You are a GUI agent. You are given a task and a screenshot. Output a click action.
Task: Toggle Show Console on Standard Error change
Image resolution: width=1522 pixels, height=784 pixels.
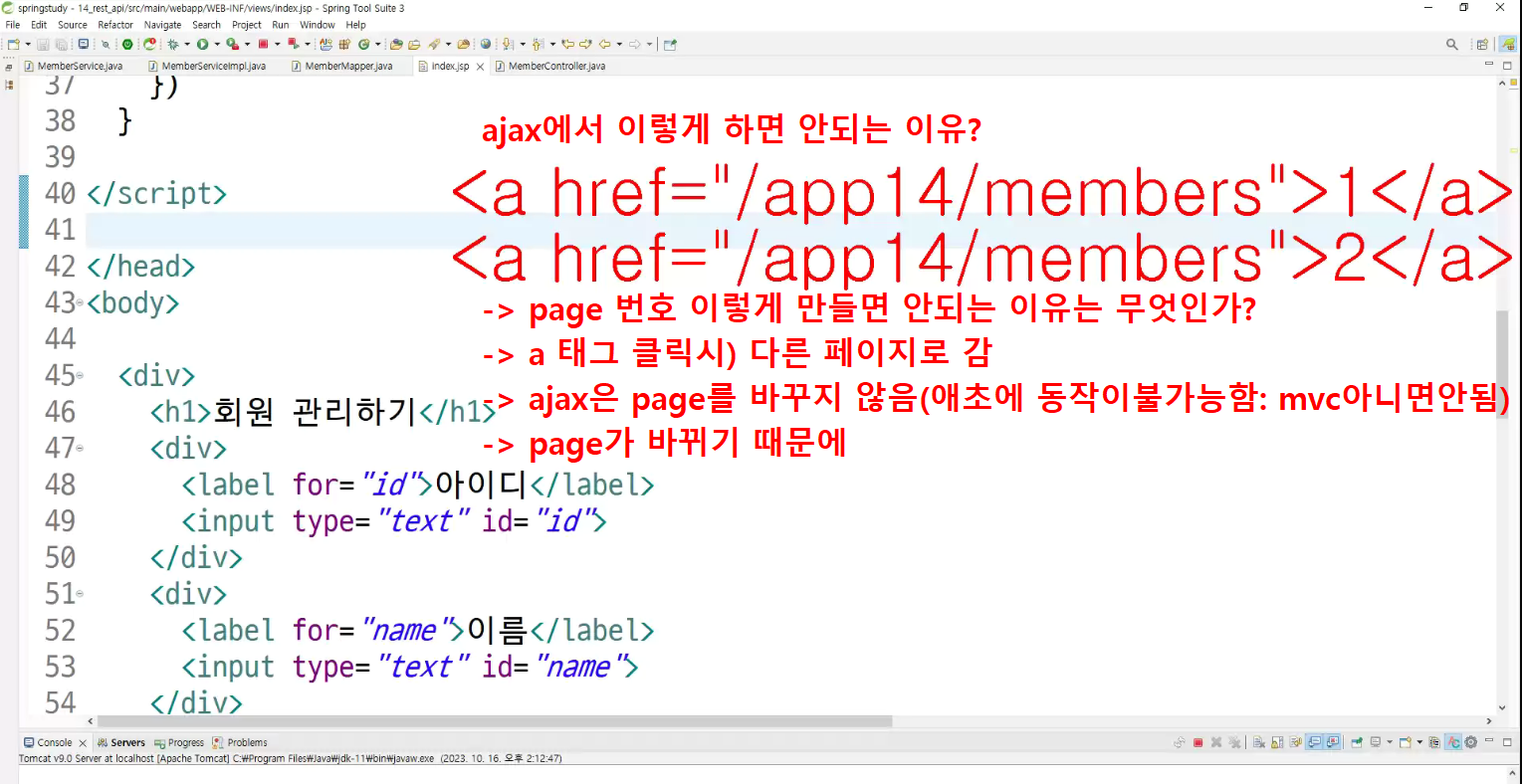1334,742
